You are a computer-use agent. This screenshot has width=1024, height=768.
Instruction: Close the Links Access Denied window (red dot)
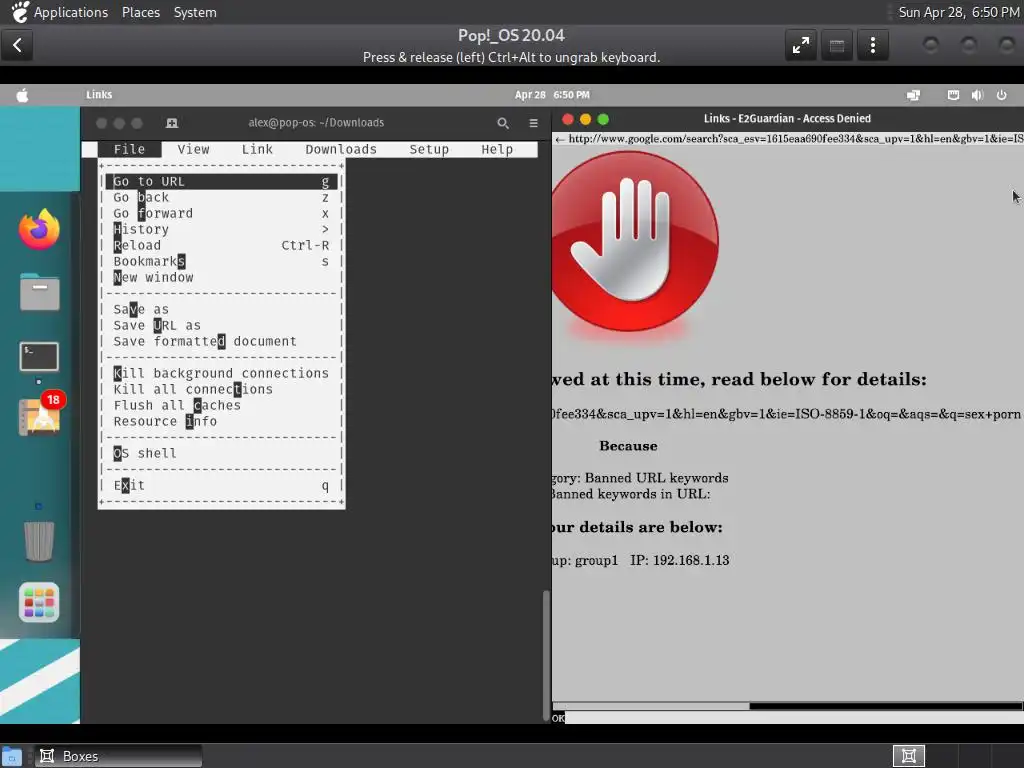coord(568,119)
